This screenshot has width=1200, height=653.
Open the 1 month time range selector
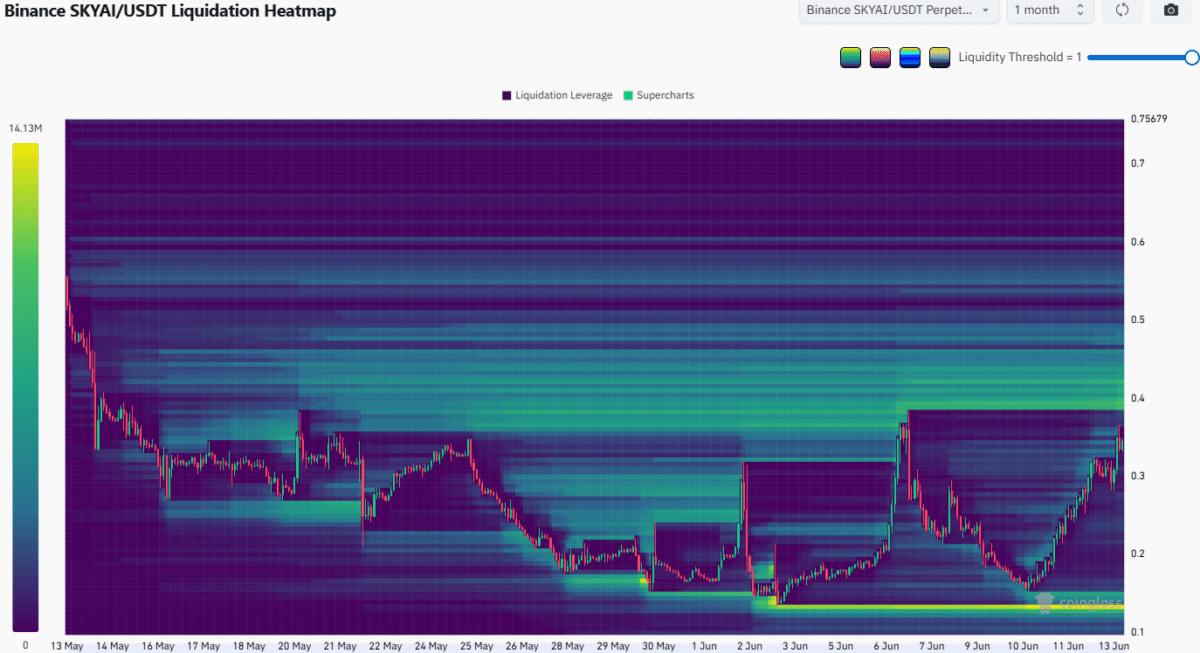point(1049,10)
